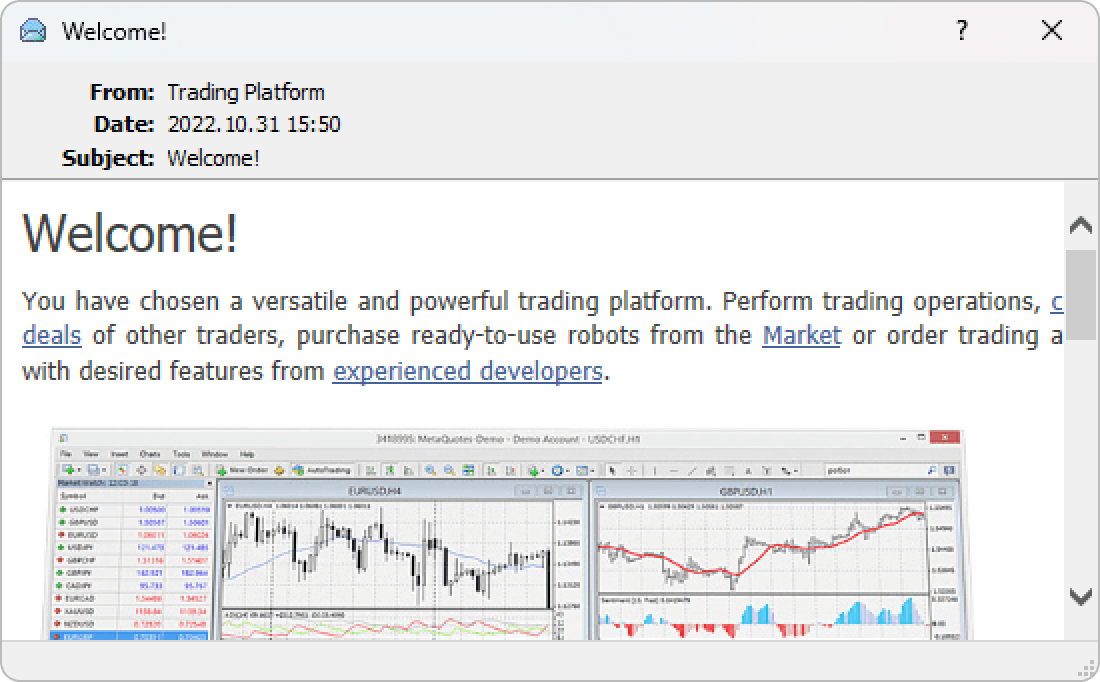Follow the "Market" link
The image size is (1100, 682).
[801, 336]
